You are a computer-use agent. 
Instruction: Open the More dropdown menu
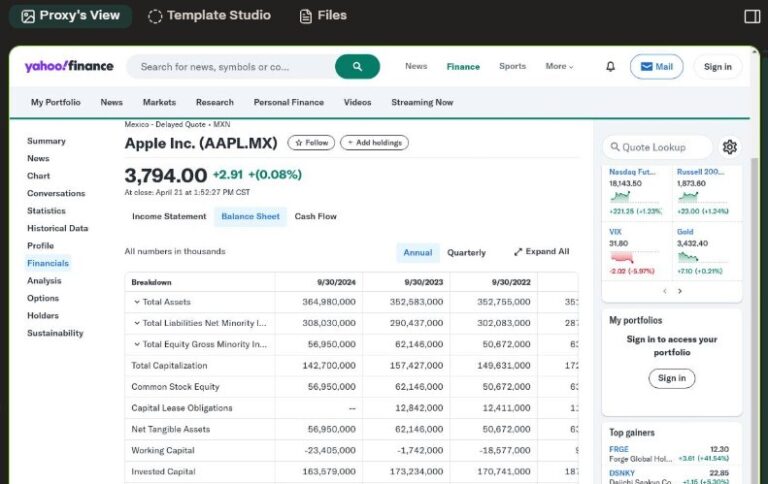click(x=559, y=66)
